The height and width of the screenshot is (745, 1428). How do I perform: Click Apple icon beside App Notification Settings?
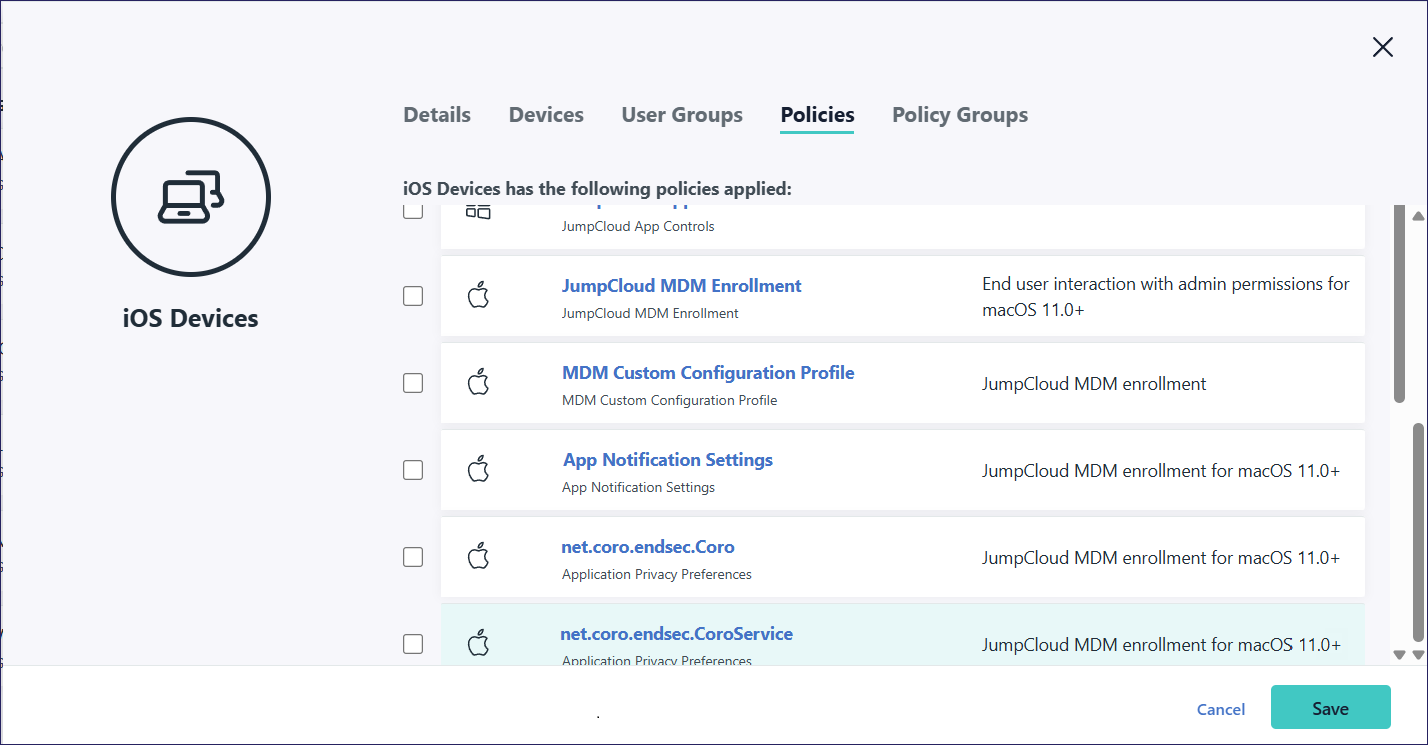(x=479, y=470)
